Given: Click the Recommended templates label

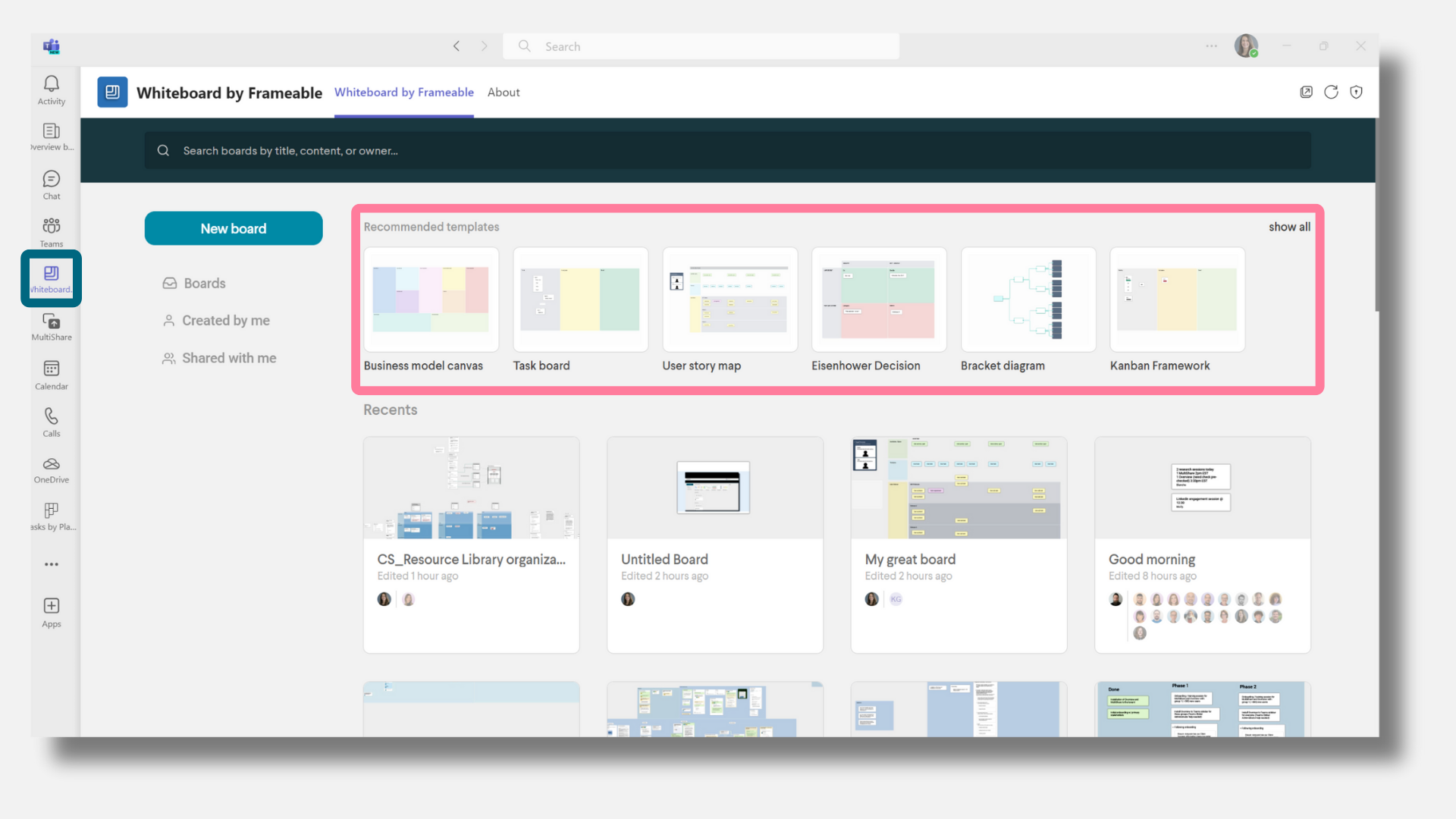Looking at the screenshot, I should tap(431, 227).
